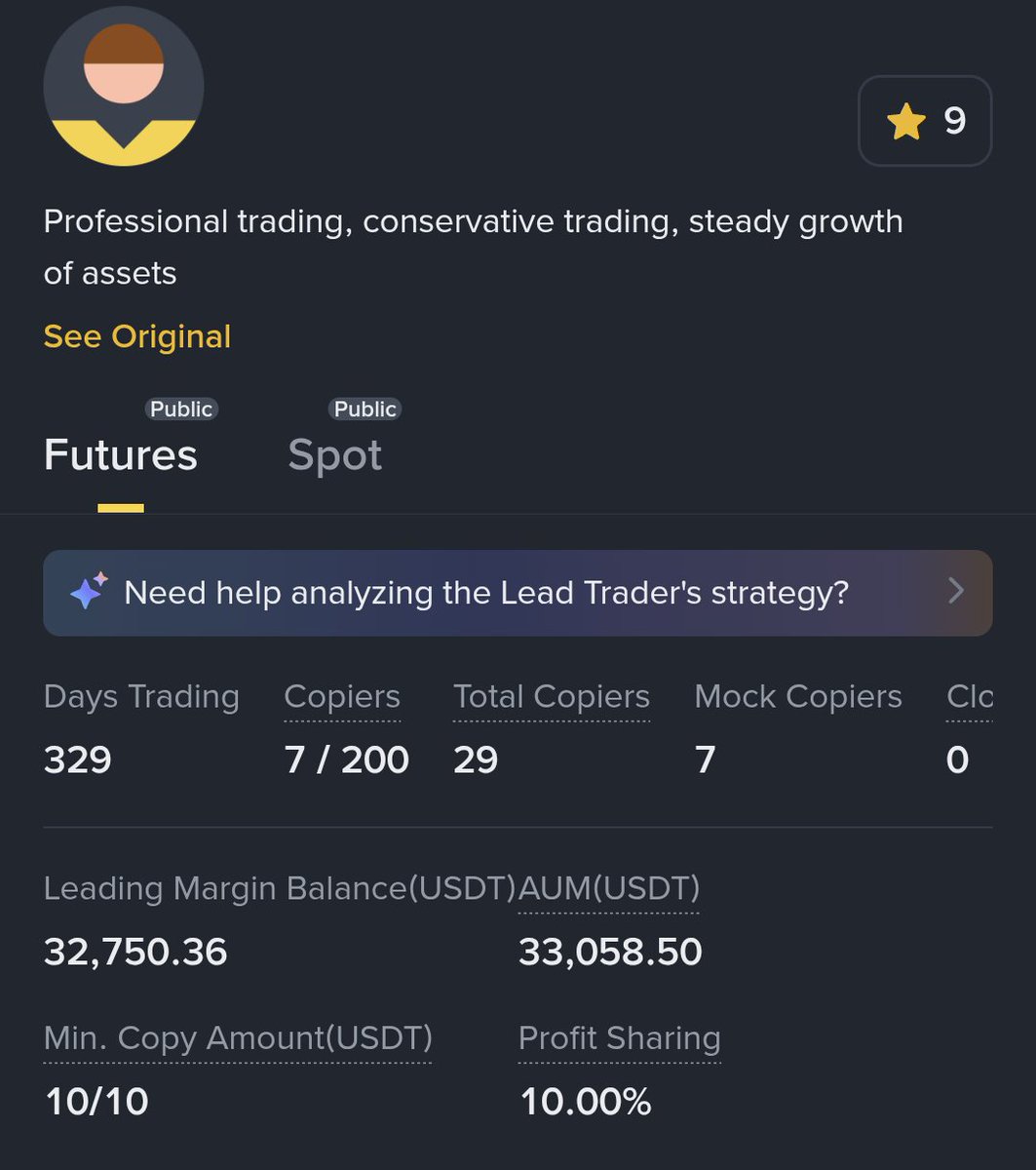Tap the Public badge above Spot
The image size is (1036, 1170).
pyautogui.click(x=365, y=409)
